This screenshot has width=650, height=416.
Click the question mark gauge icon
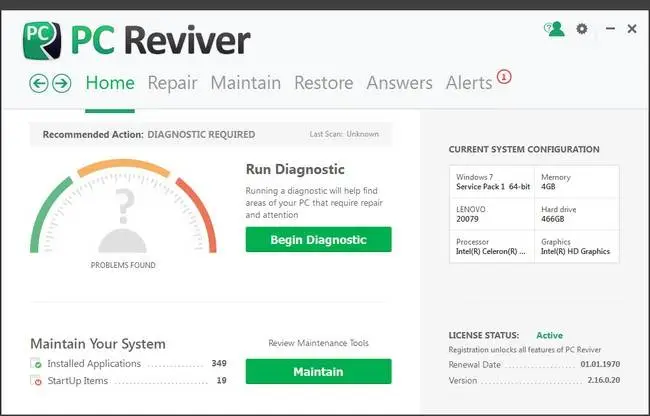click(x=123, y=220)
